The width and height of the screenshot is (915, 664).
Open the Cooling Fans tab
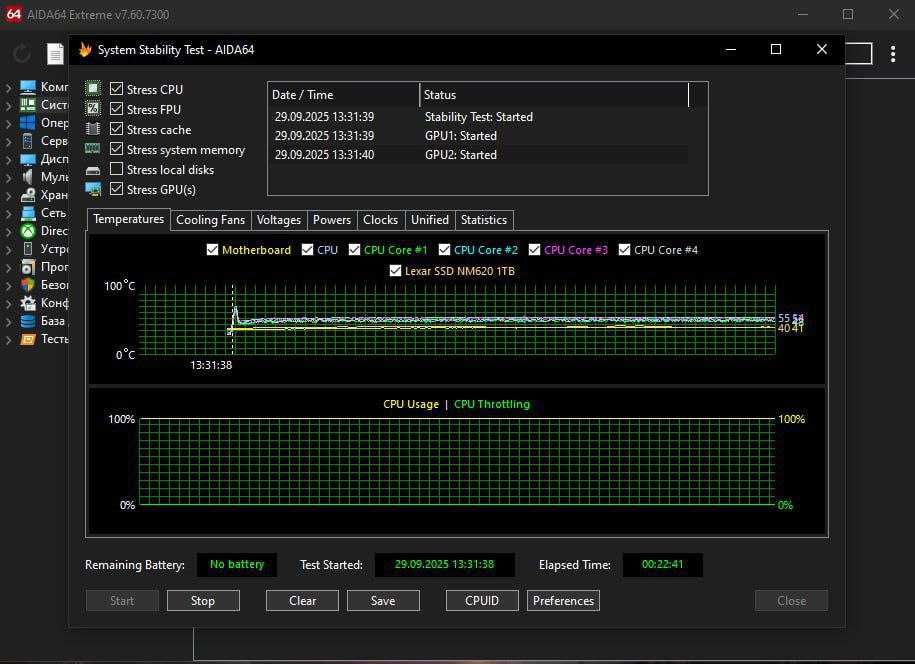click(x=211, y=220)
